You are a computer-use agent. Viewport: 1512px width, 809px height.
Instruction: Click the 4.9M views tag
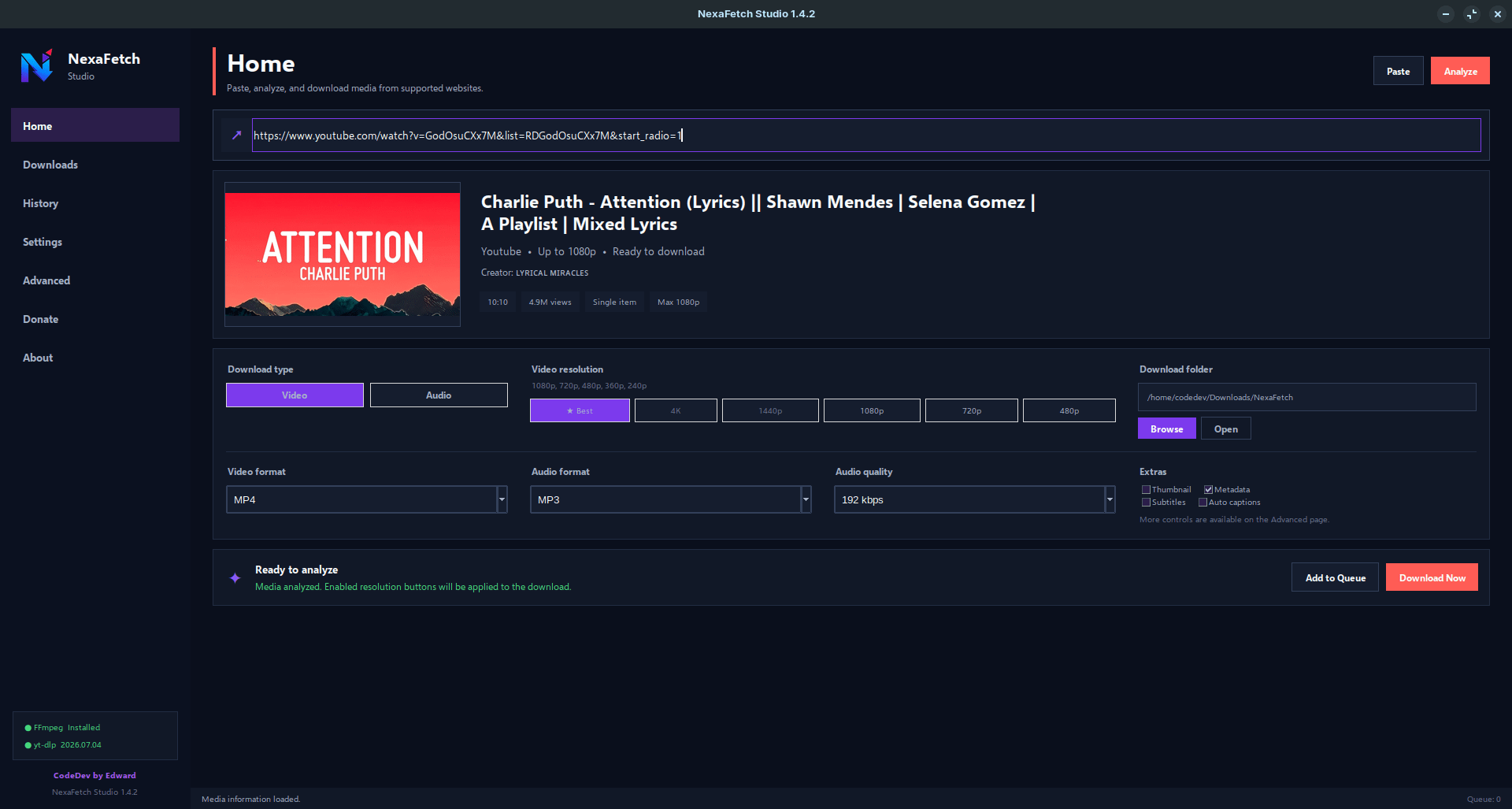550,302
